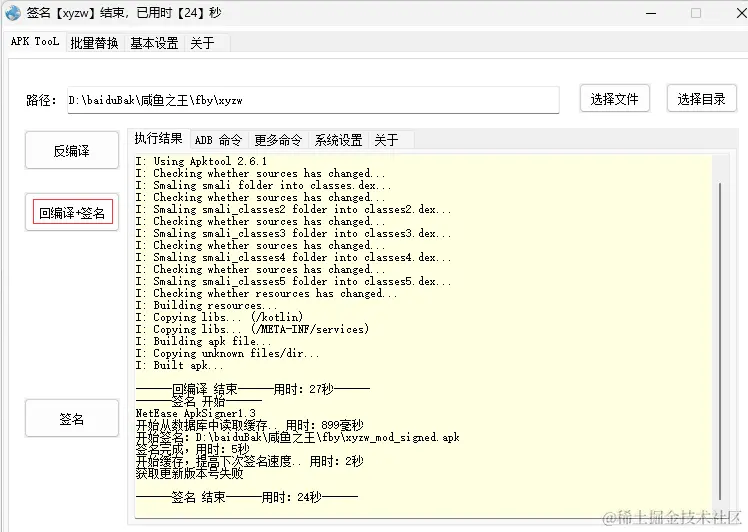The image size is (748, 532).
Task: Click the 反编译 button
Action: 72,151
